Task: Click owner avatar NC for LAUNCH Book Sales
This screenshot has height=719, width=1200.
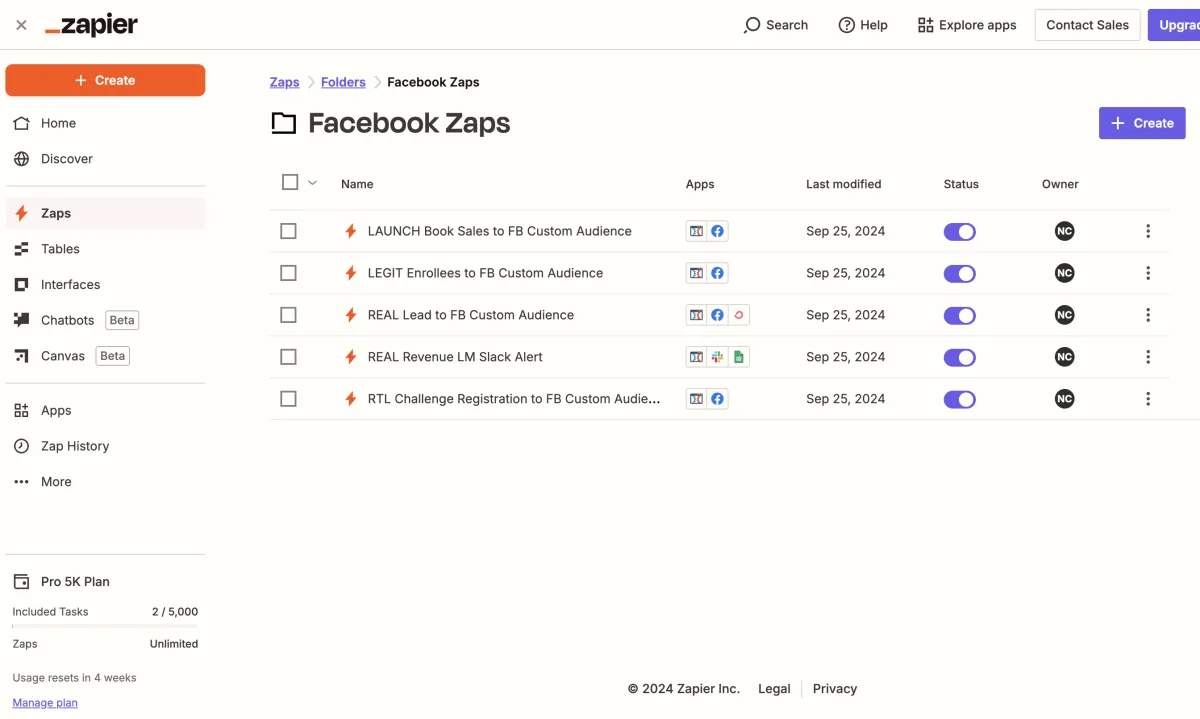Action: click(x=1064, y=231)
